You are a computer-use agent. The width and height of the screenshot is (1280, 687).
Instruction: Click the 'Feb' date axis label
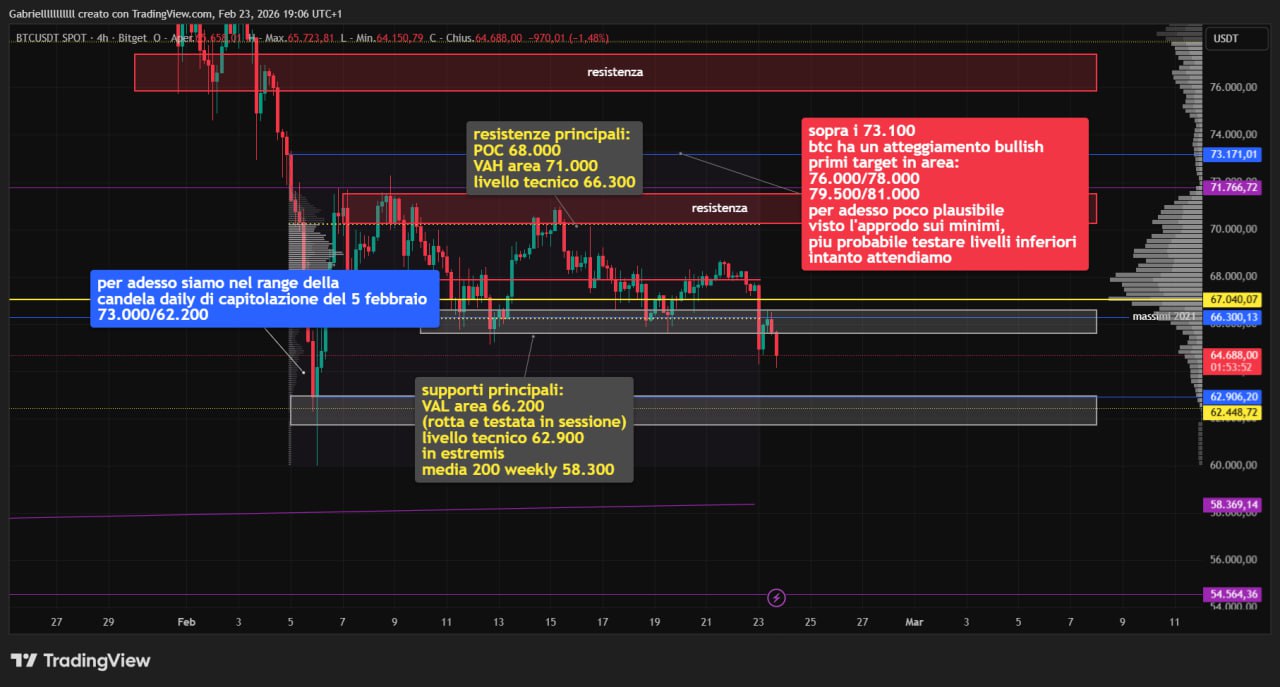[x=186, y=622]
